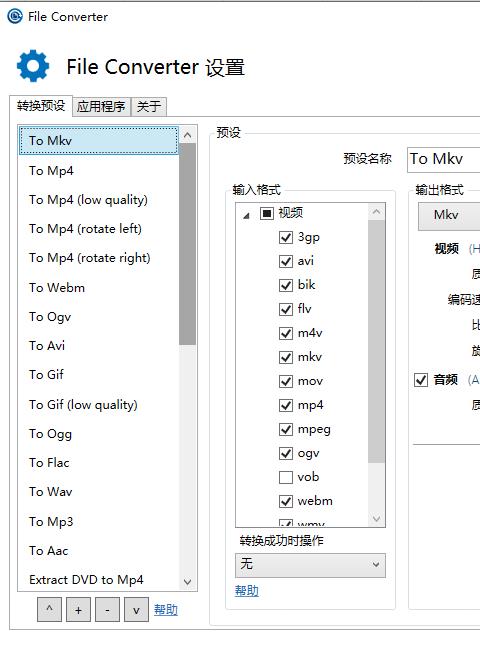This screenshot has width=480, height=663.
Task: Switch to the 应用程序 tab
Action: pyautogui.click(x=101, y=107)
